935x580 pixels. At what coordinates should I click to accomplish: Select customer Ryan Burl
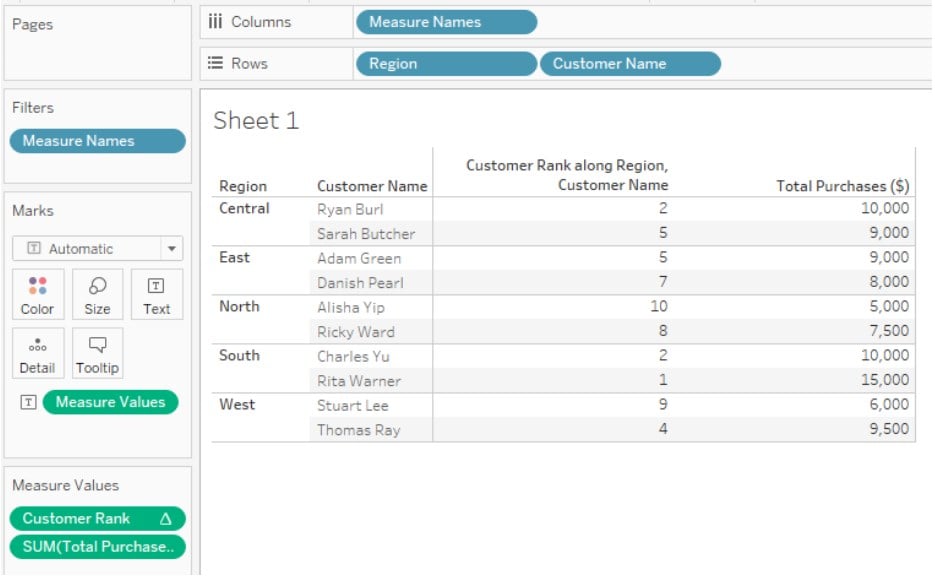[x=350, y=210]
